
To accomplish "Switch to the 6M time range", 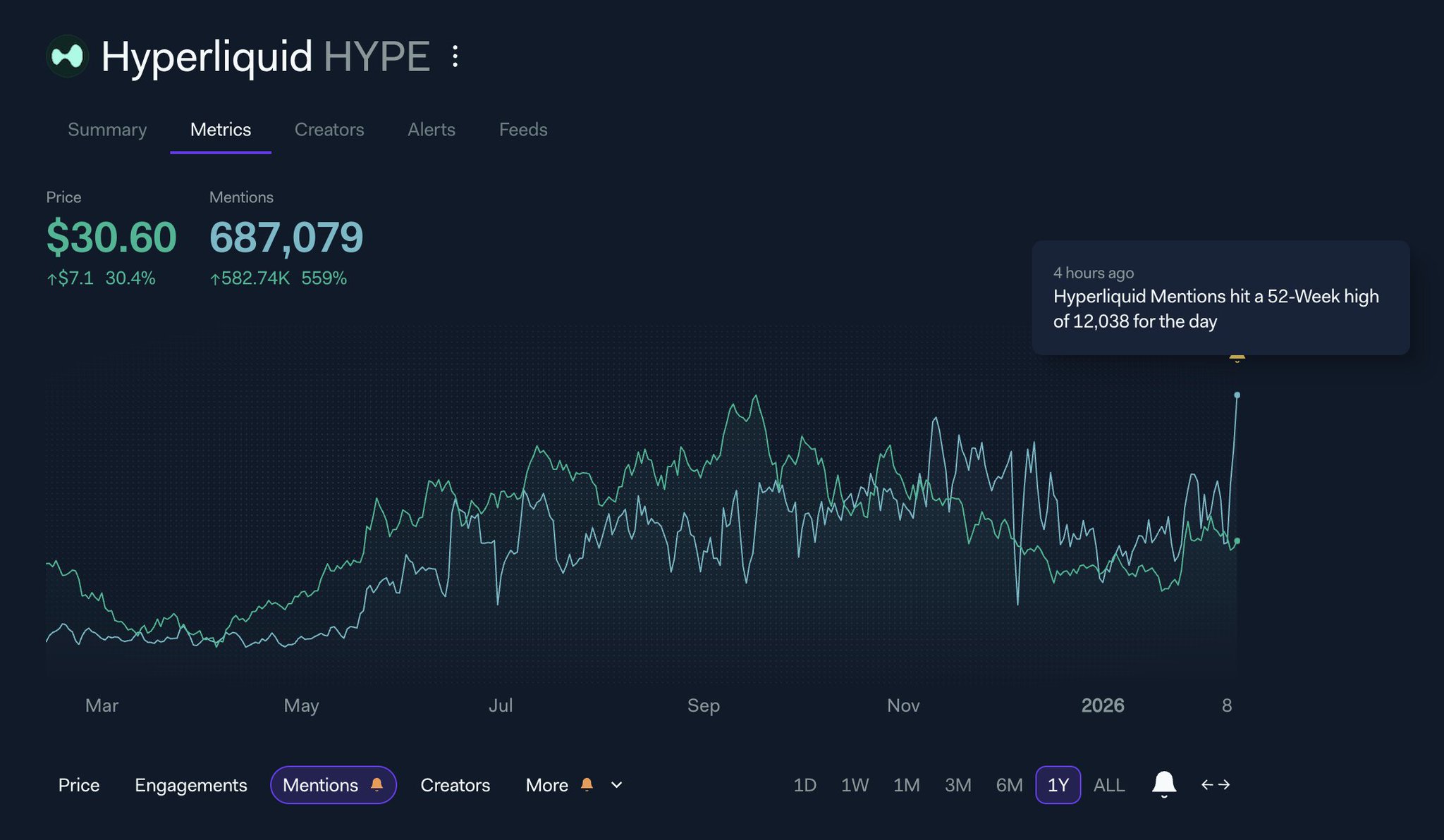I will tap(1009, 785).
